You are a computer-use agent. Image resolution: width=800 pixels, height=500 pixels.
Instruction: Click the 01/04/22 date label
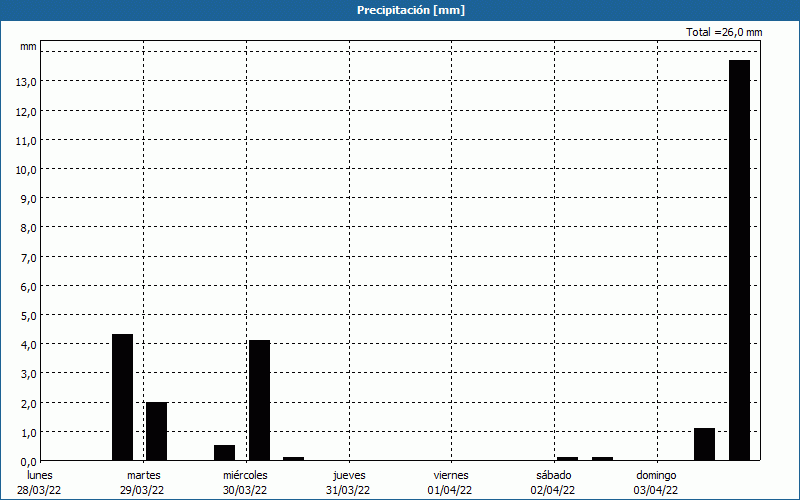[x=451, y=490]
